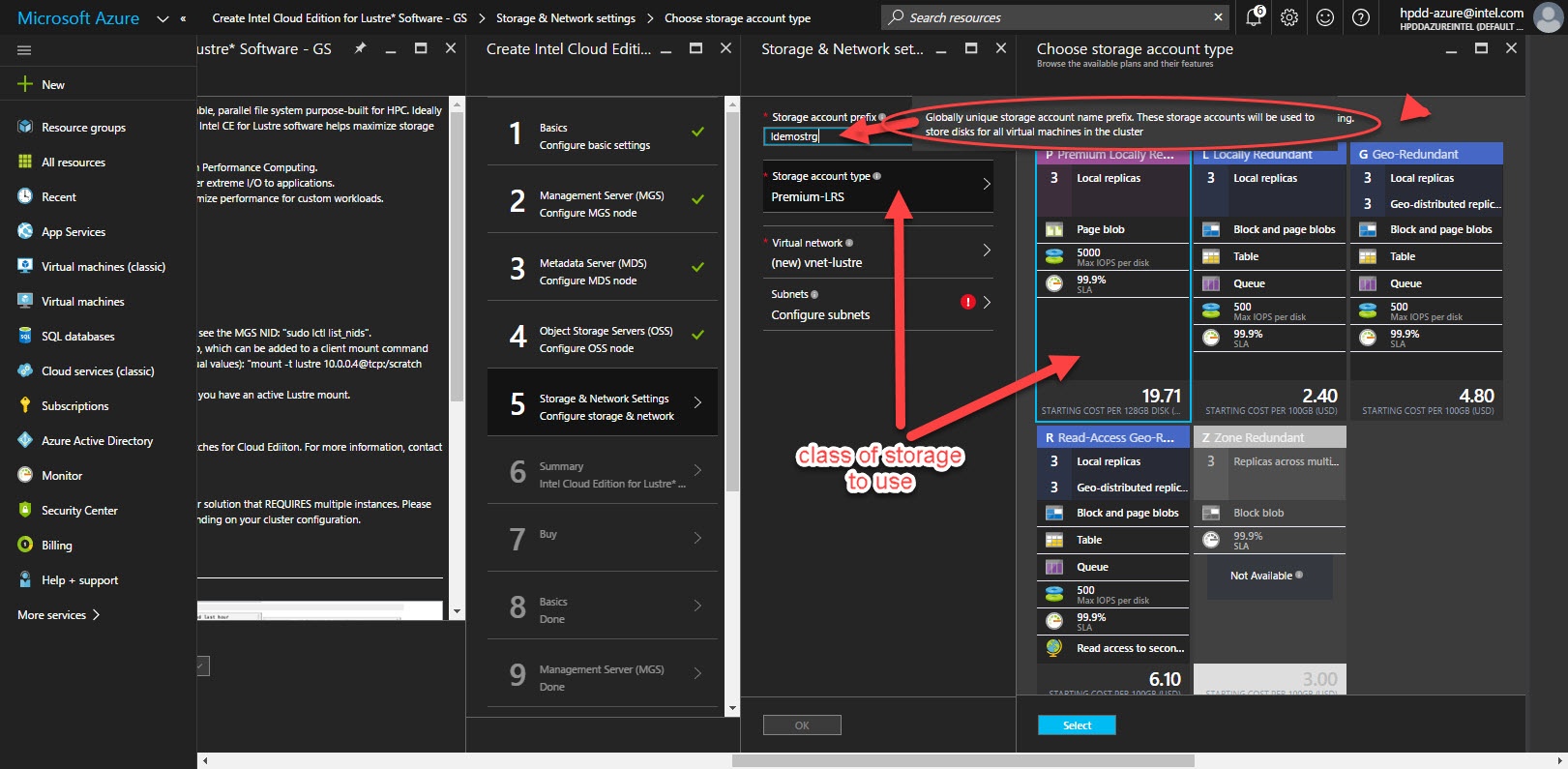This screenshot has height=769, width=1568.
Task: Click the Virtual machines monitor icon
Action: [25, 301]
